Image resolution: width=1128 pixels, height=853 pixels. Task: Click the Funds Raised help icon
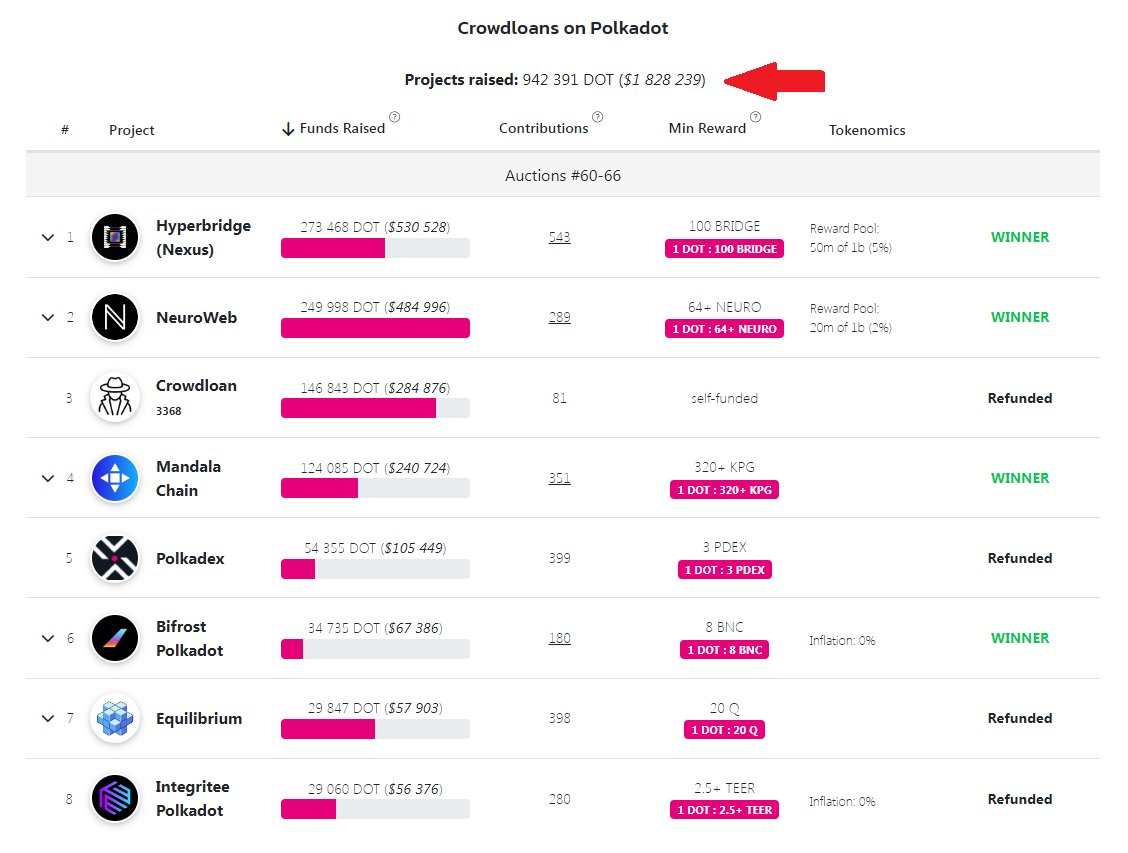pyautogui.click(x=395, y=117)
